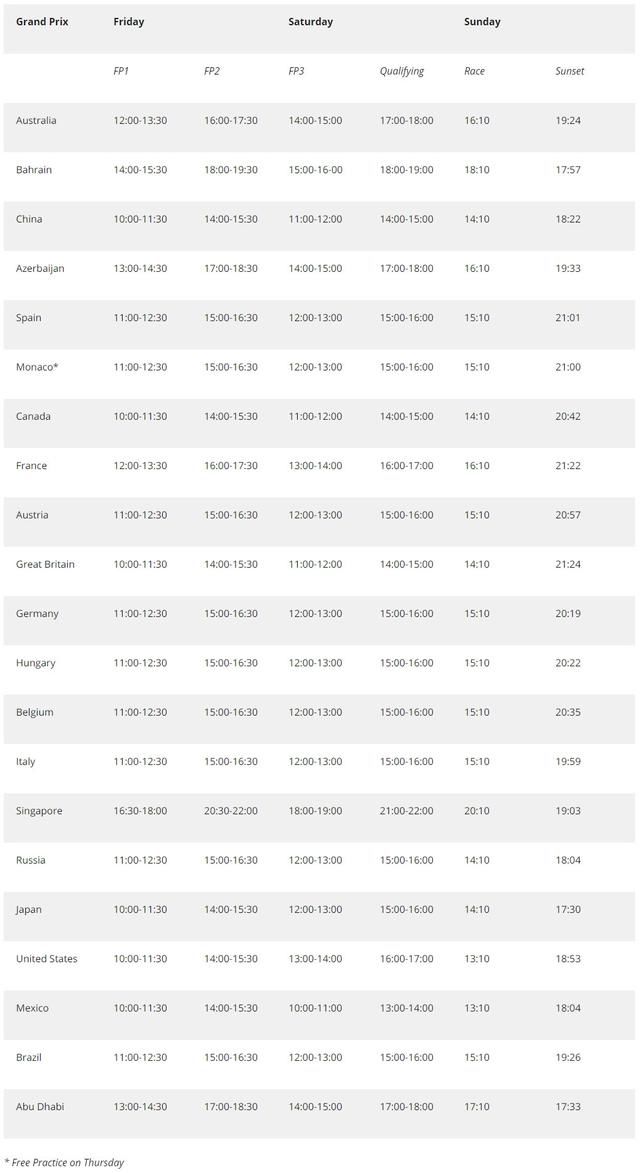This screenshot has height=1173, width=640.
Task: Click the Brazil FP2 time 15:00-16:30
Action: pyautogui.click(x=231, y=1057)
